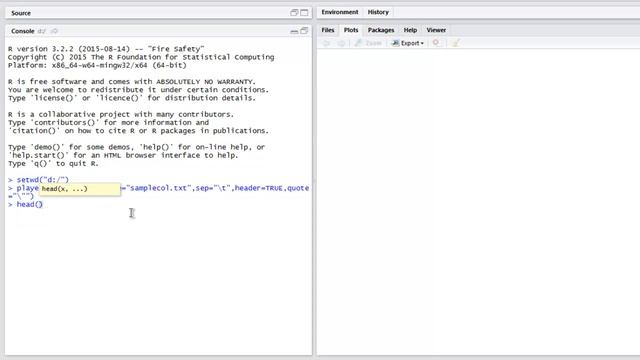640x360 pixels.
Task: Remove the current plot
Action: 436,42
